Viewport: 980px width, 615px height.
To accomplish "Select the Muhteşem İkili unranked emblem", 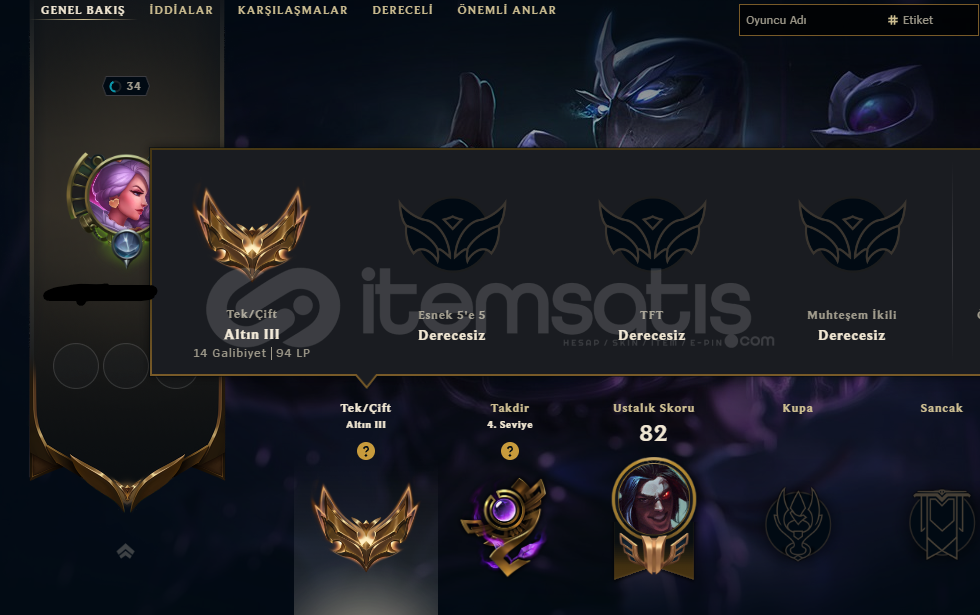I will [x=852, y=234].
